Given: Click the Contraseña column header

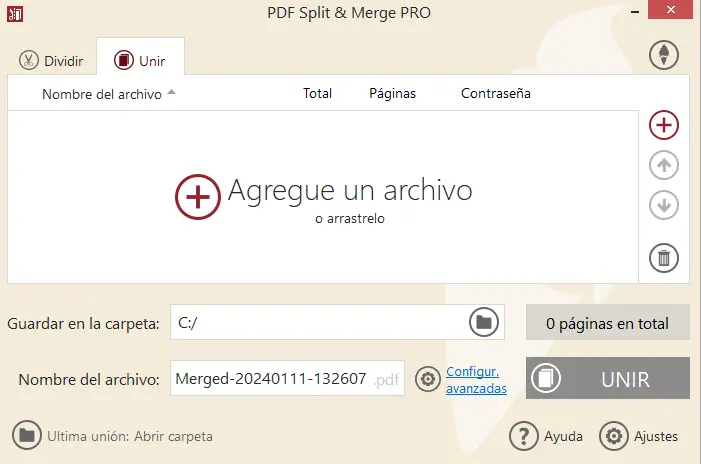Looking at the screenshot, I should 496,93.
